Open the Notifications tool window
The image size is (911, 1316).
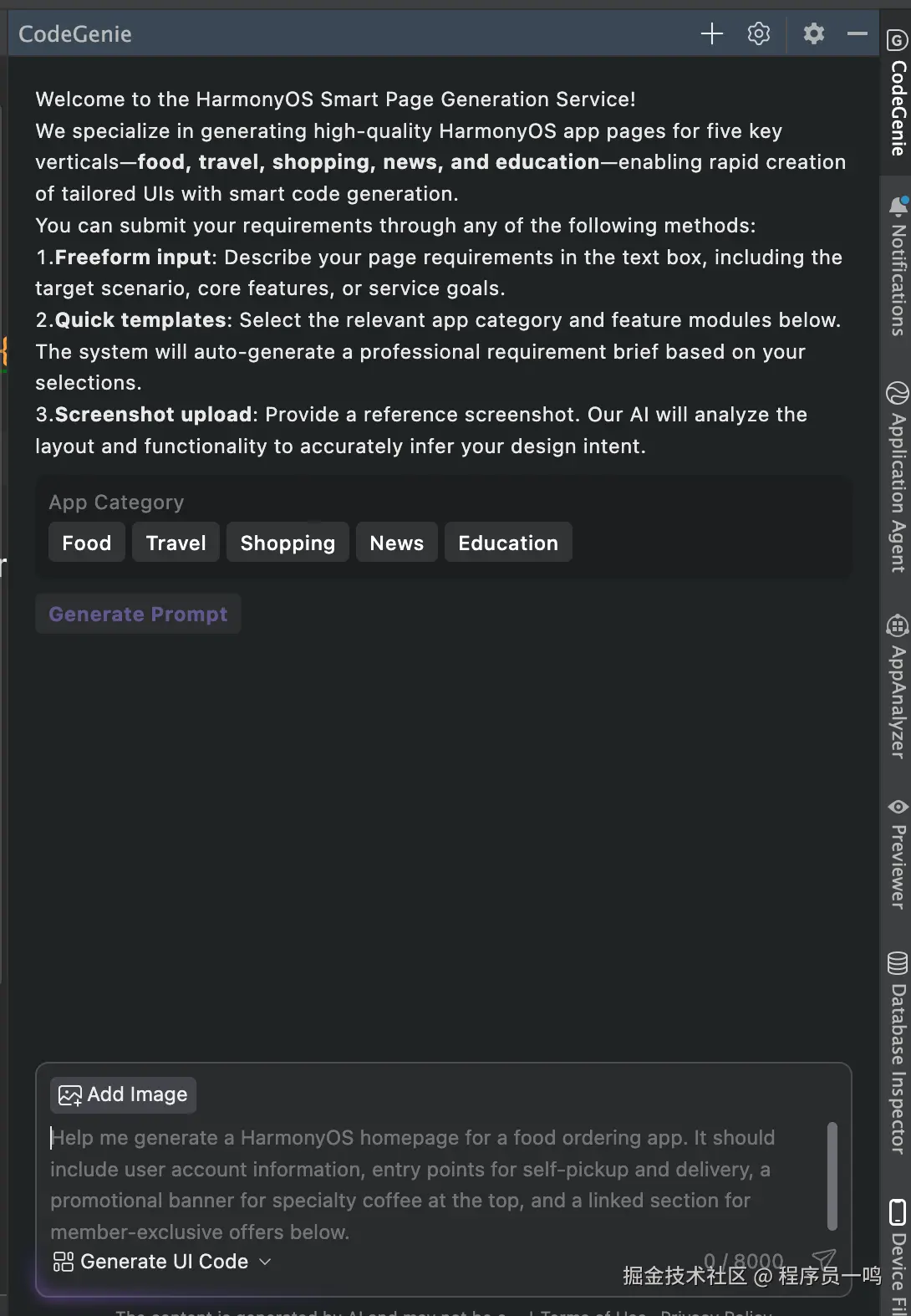[x=898, y=268]
